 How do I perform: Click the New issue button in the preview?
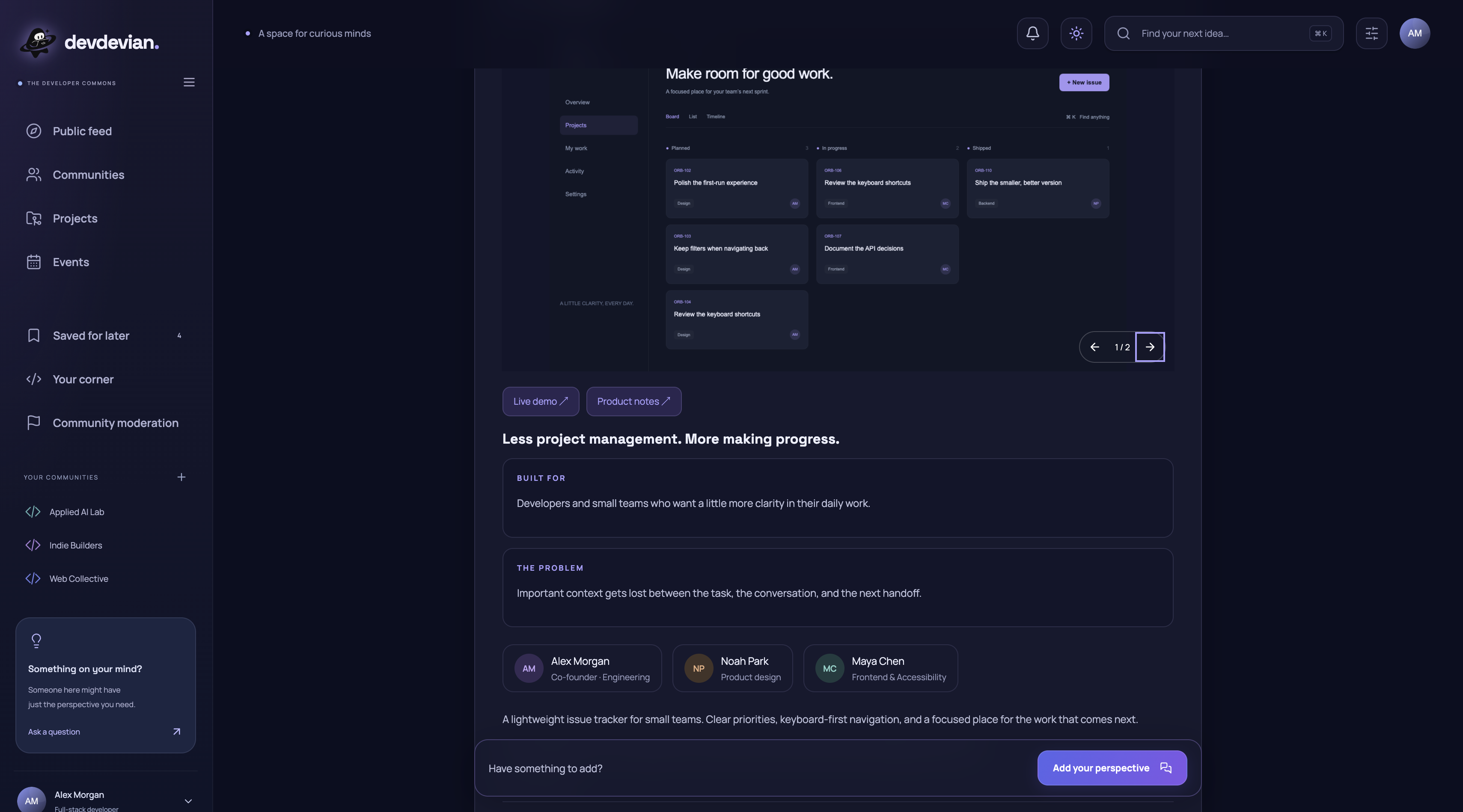[1084, 82]
